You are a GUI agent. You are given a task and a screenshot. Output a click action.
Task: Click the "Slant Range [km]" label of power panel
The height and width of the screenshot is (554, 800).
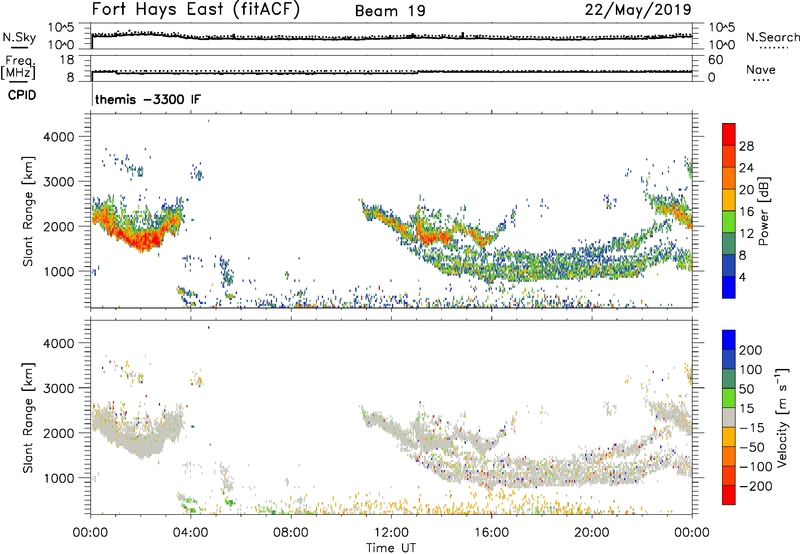pyautogui.click(x=28, y=211)
